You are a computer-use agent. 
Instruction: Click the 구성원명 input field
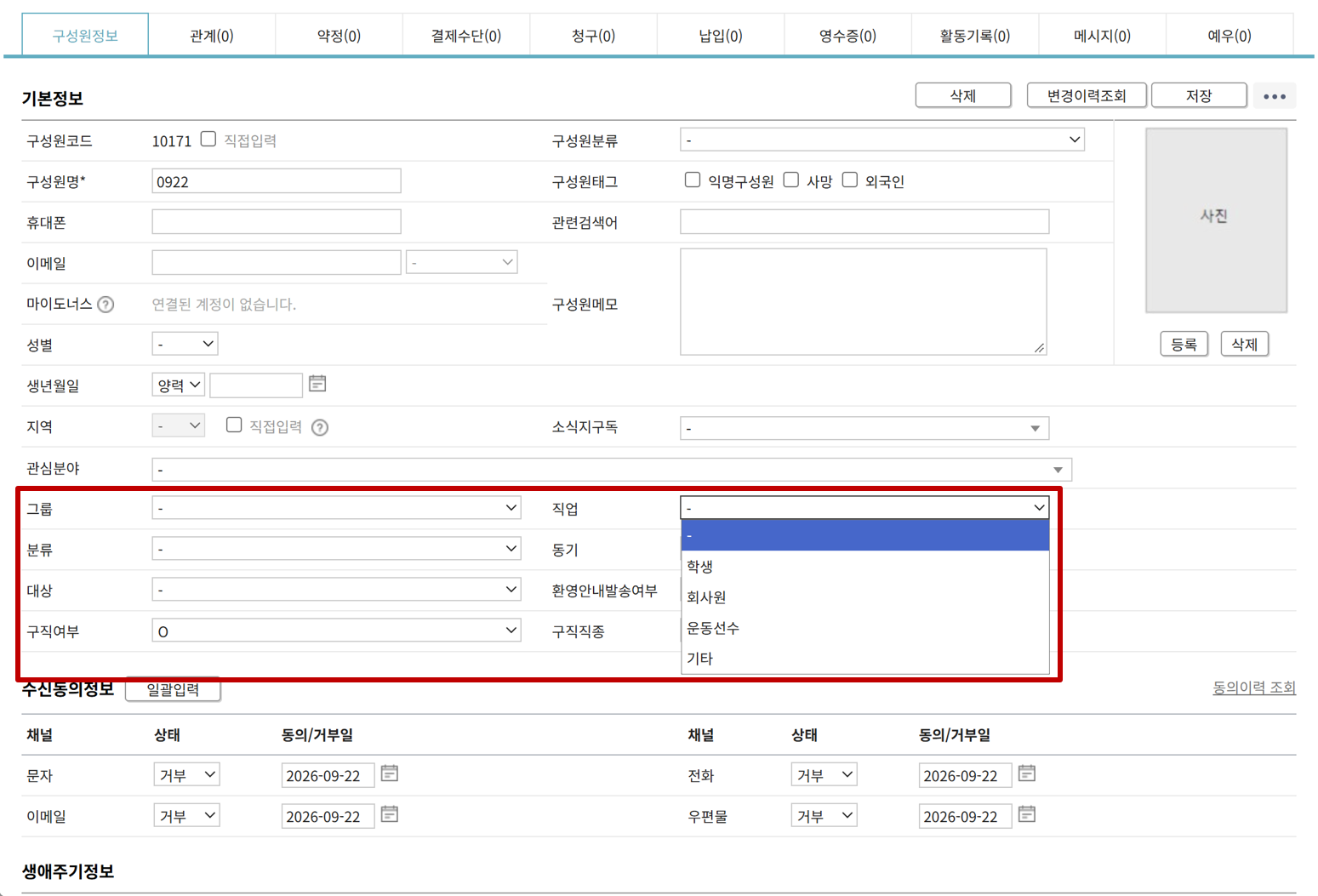(x=277, y=181)
